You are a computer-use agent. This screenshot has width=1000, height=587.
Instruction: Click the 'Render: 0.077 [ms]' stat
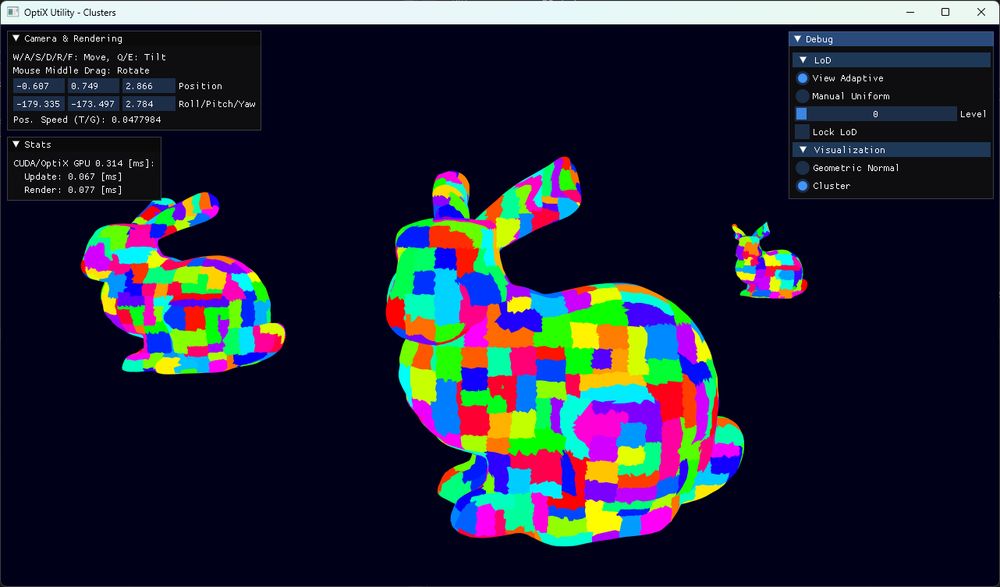(73, 189)
